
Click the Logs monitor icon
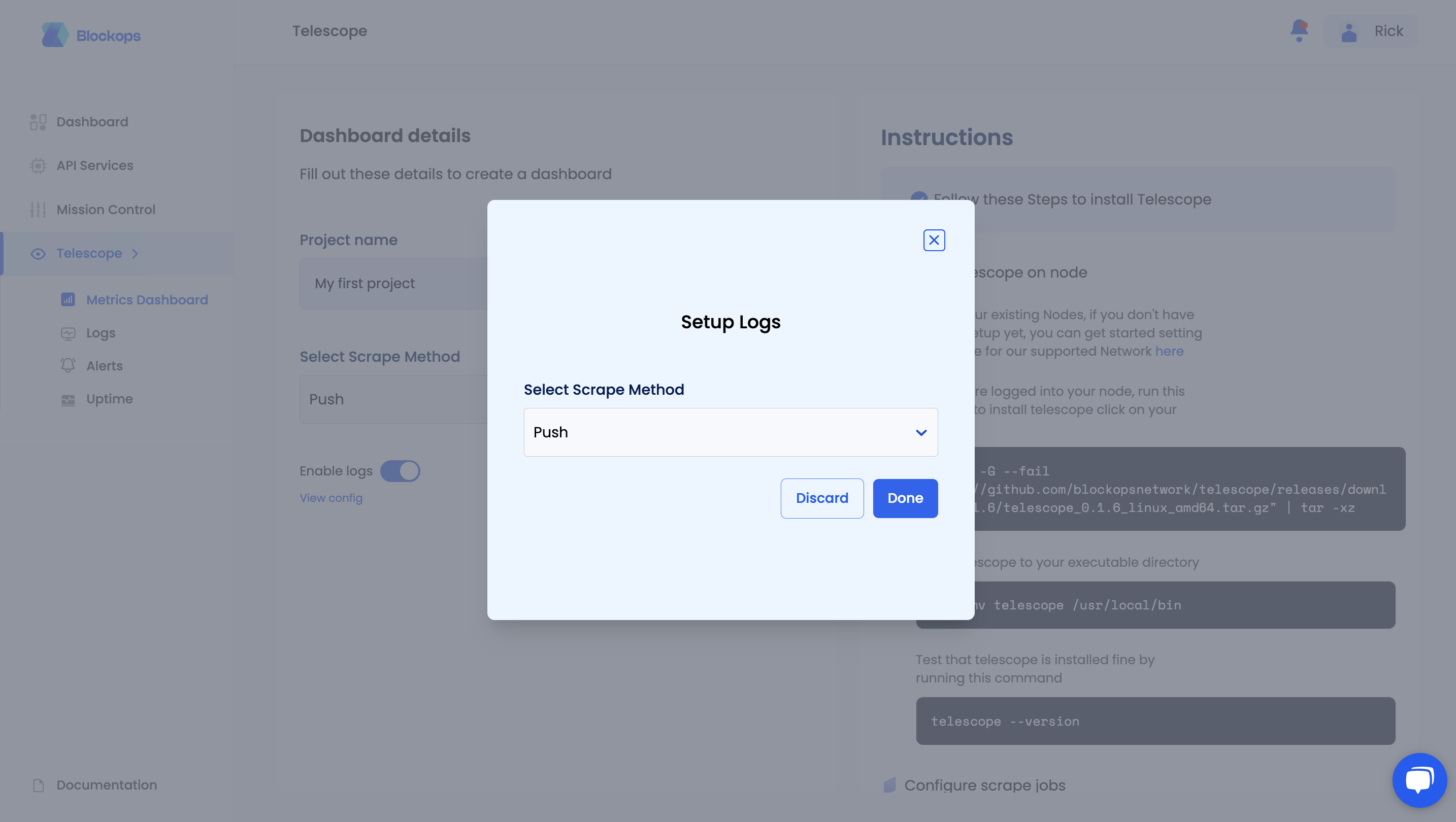pos(68,333)
